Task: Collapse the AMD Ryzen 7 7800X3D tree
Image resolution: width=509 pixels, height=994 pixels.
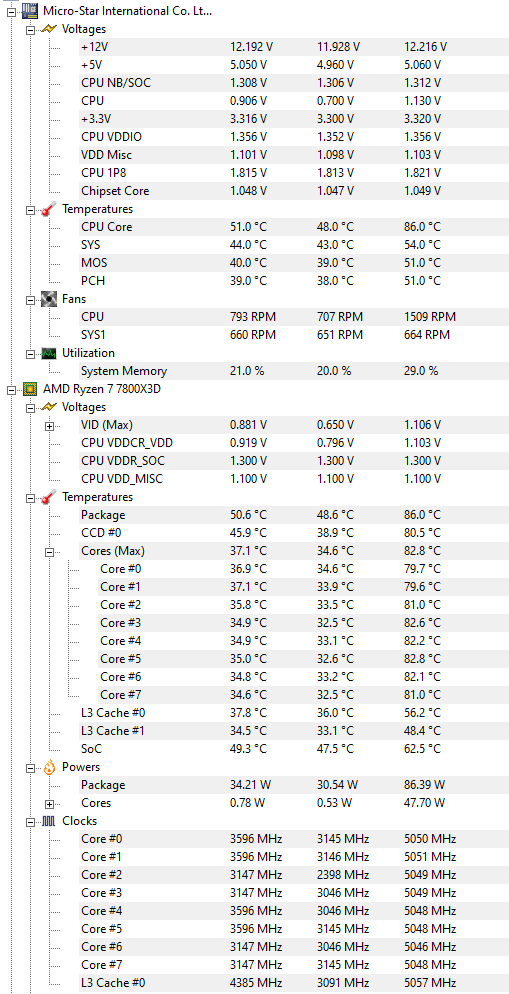Action: (x=11, y=389)
